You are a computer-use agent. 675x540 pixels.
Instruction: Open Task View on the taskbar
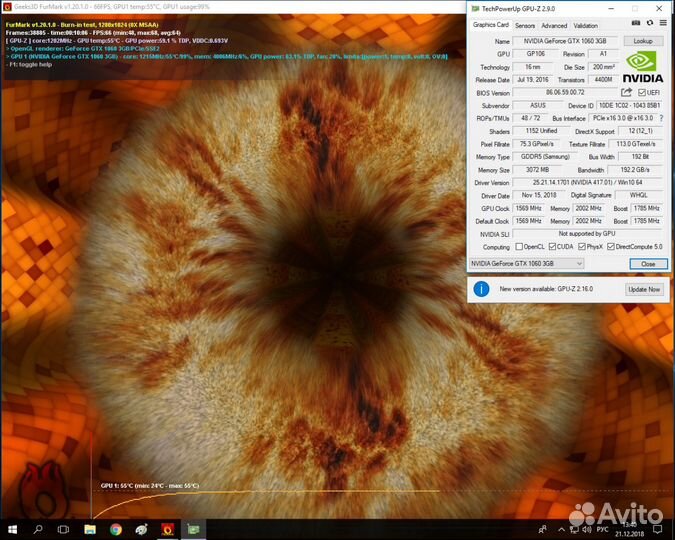(x=63, y=529)
